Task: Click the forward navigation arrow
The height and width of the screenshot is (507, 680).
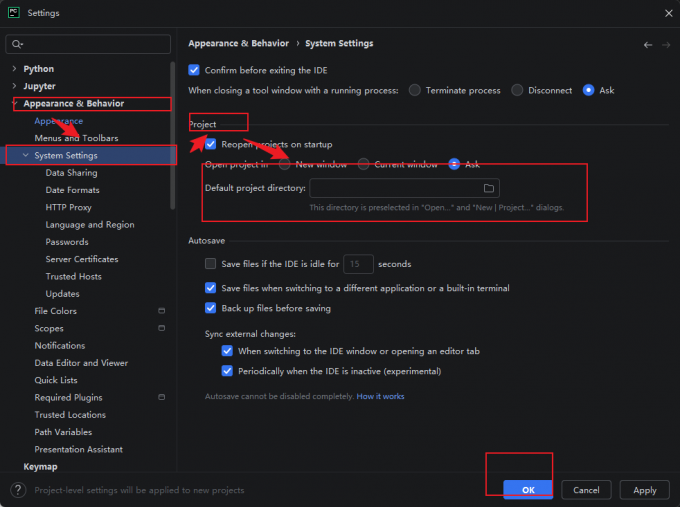Action: 666,45
